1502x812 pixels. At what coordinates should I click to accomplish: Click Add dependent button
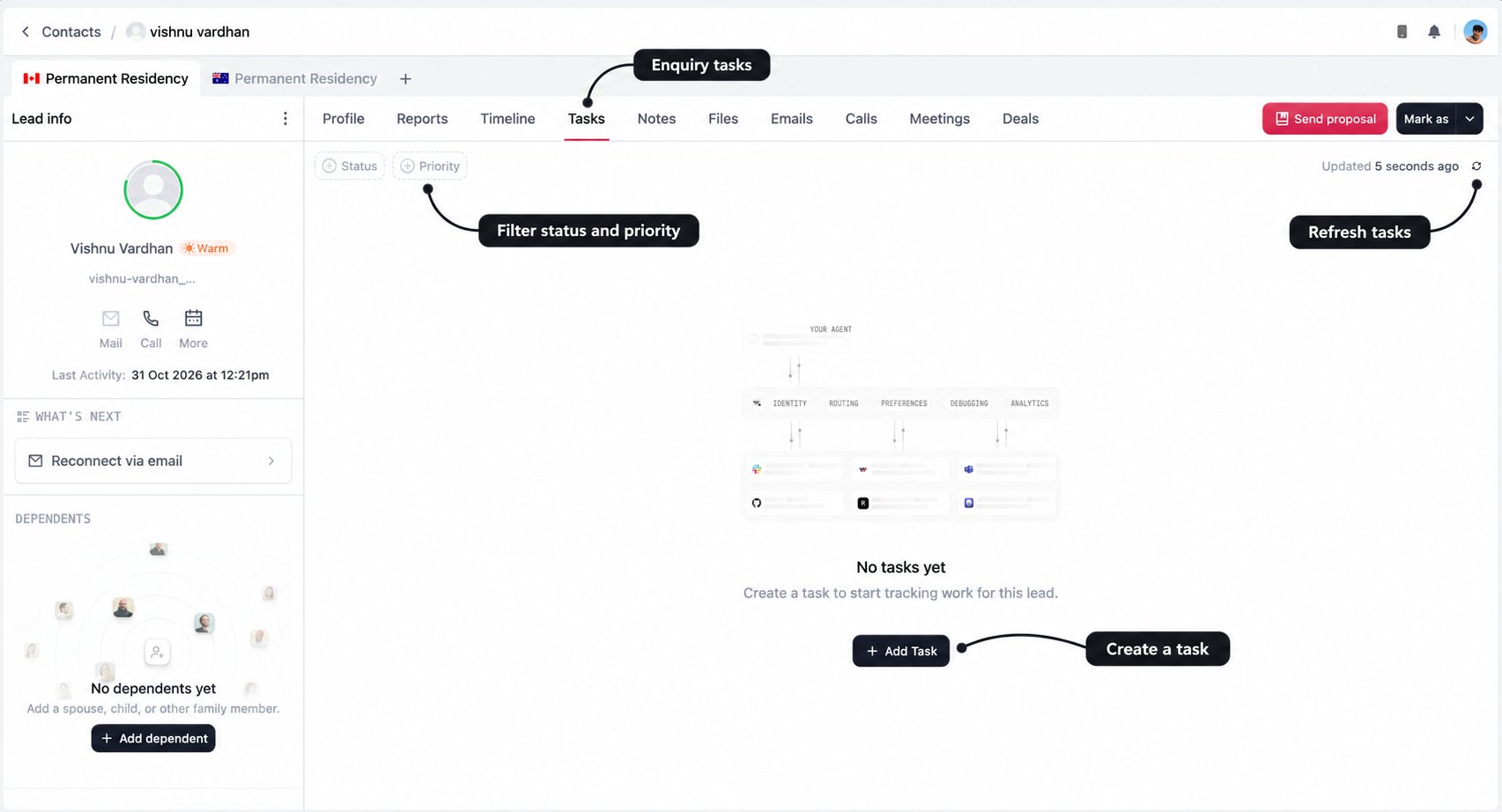(153, 738)
